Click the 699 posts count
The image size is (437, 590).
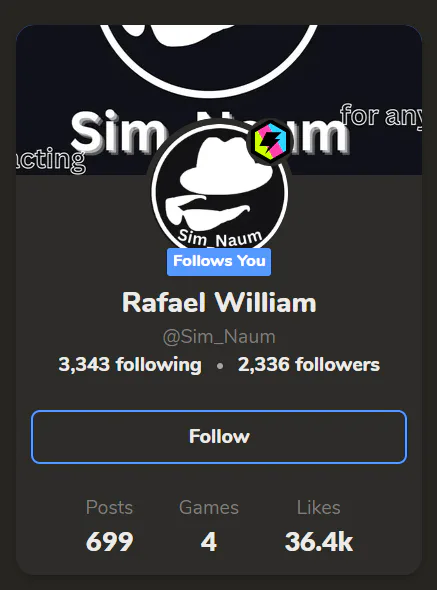point(110,542)
